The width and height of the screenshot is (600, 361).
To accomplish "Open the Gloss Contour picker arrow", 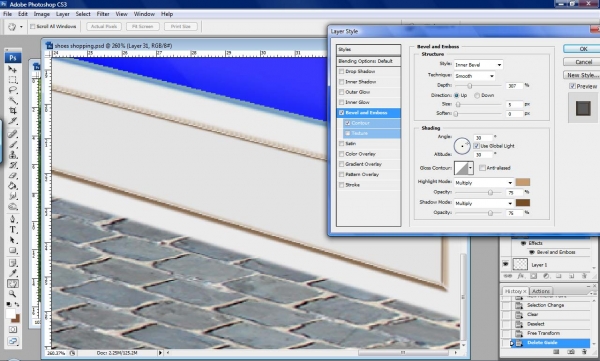I will [470, 168].
